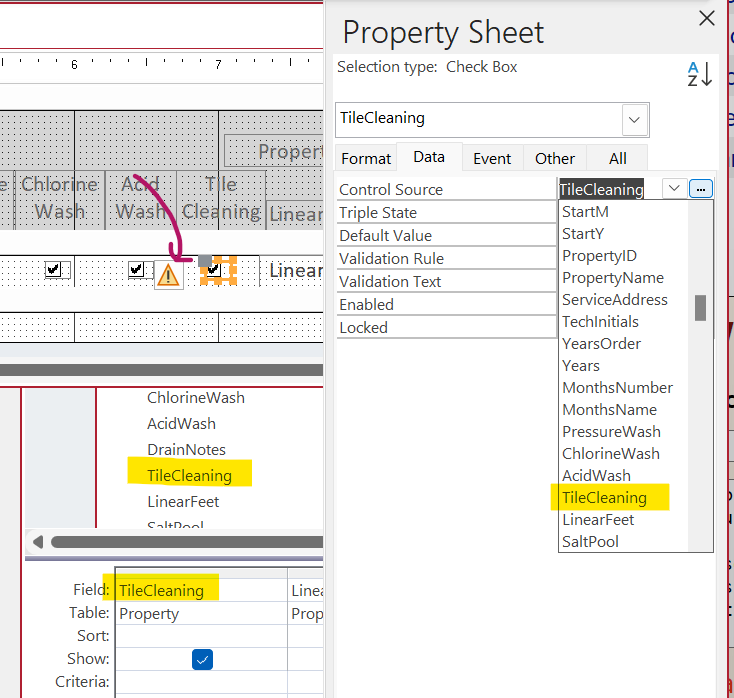Click the Control Source build ellipsis button
Viewport: 734px width, 698px height.
(x=701, y=189)
